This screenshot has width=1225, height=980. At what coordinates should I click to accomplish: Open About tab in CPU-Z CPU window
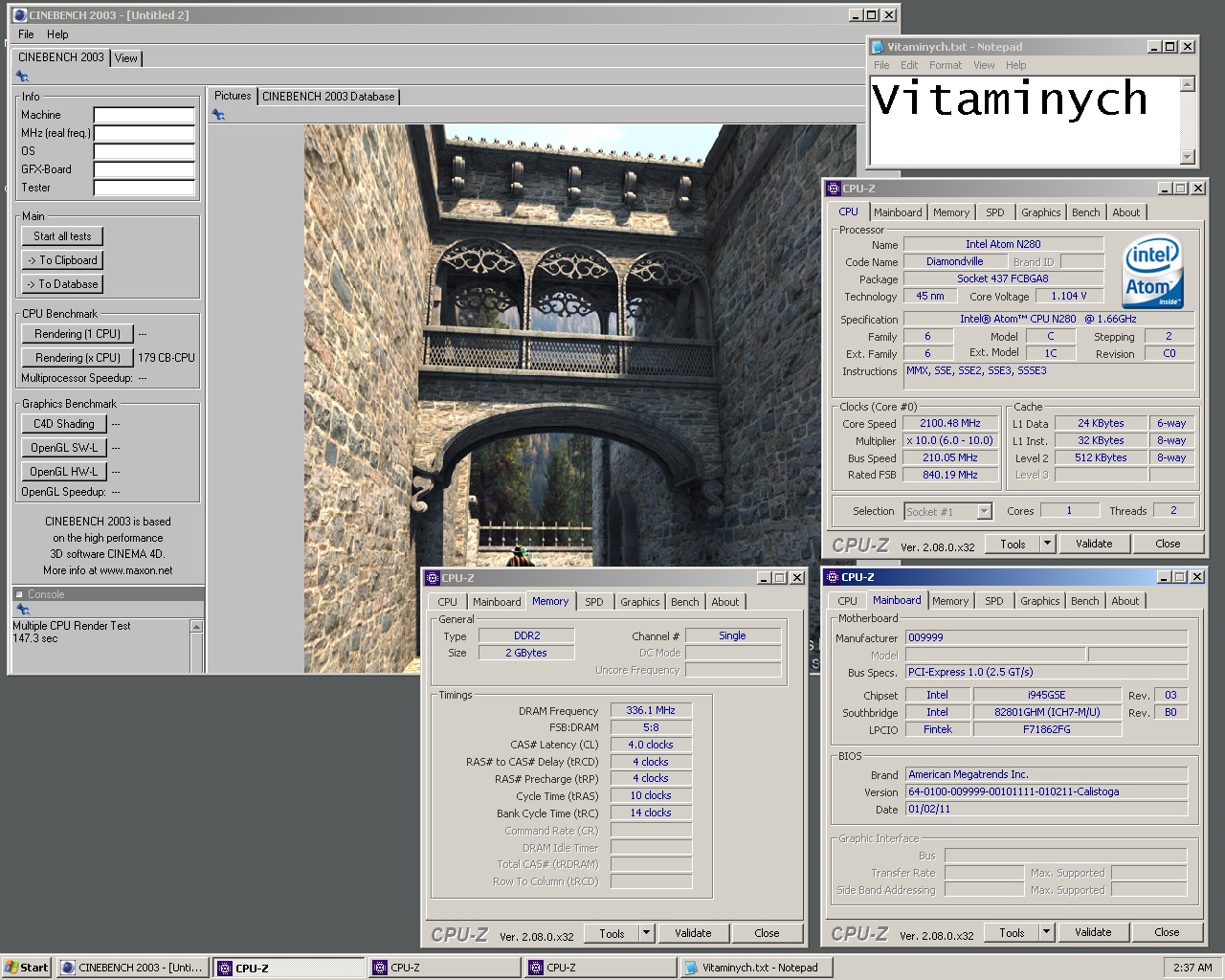coord(1126,212)
